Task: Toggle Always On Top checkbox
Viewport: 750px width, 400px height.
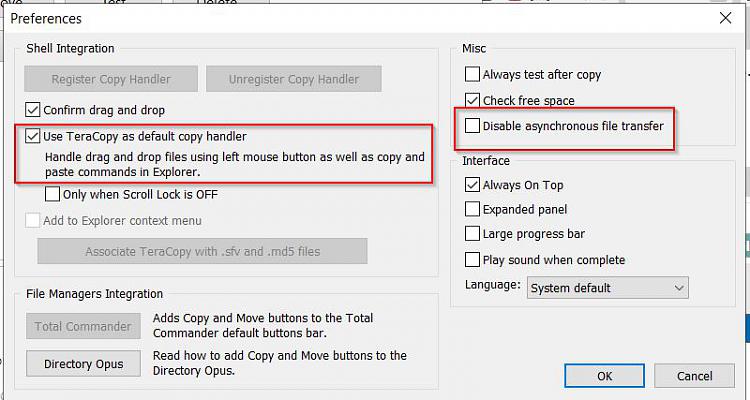Action: click(x=472, y=185)
